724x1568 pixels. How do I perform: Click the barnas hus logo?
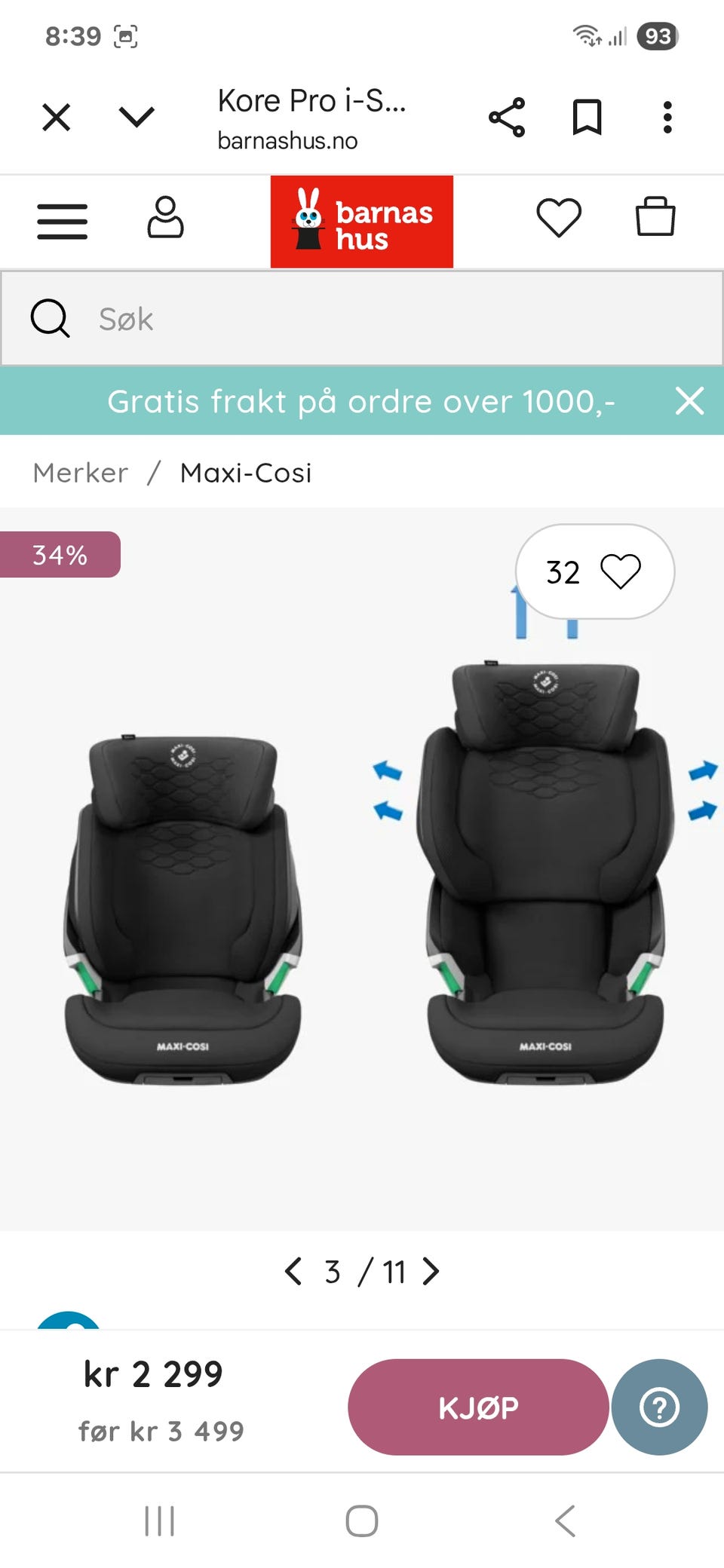pyautogui.click(x=362, y=222)
